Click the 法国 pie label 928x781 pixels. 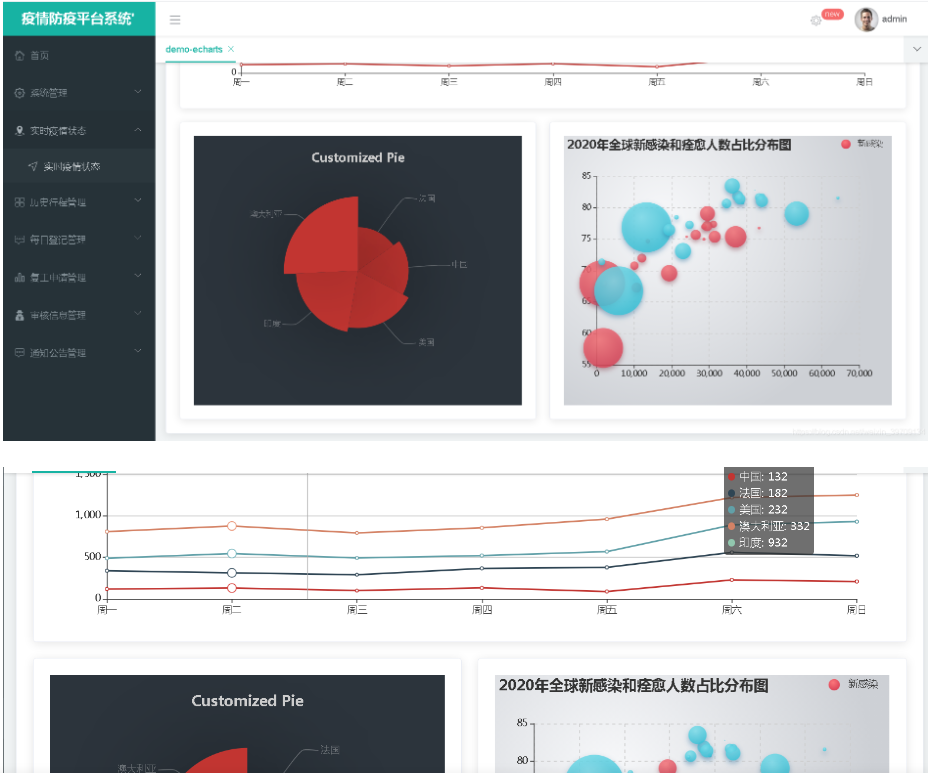pyautogui.click(x=427, y=198)
